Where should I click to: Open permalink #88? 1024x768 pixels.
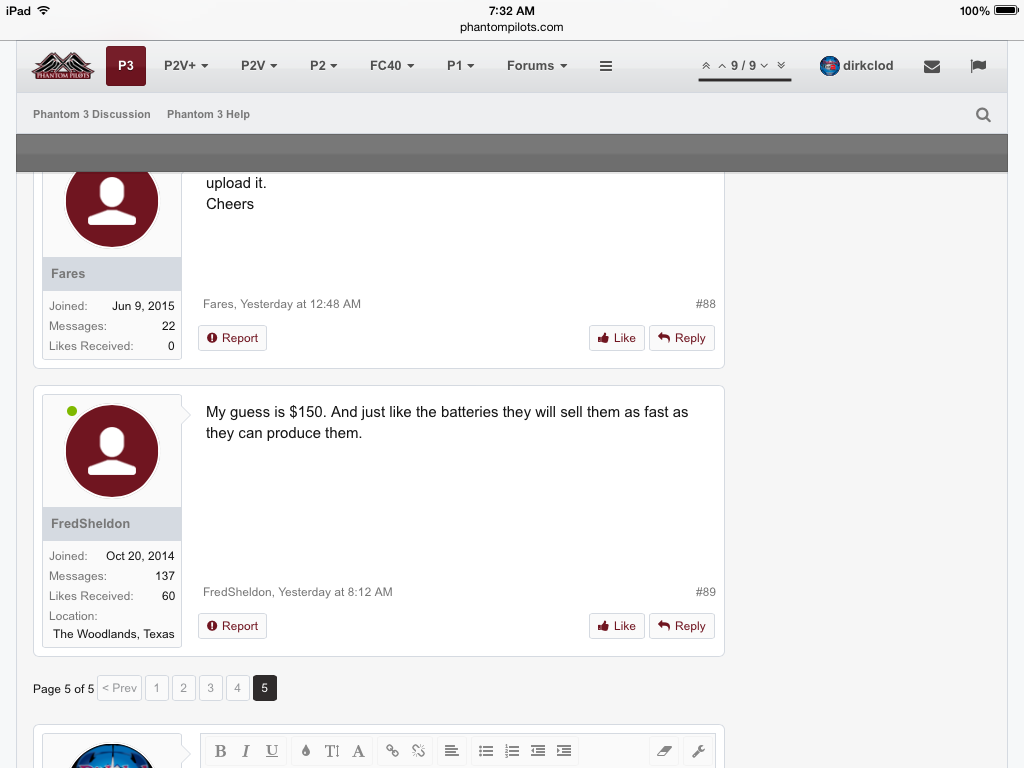coord(705,304)
